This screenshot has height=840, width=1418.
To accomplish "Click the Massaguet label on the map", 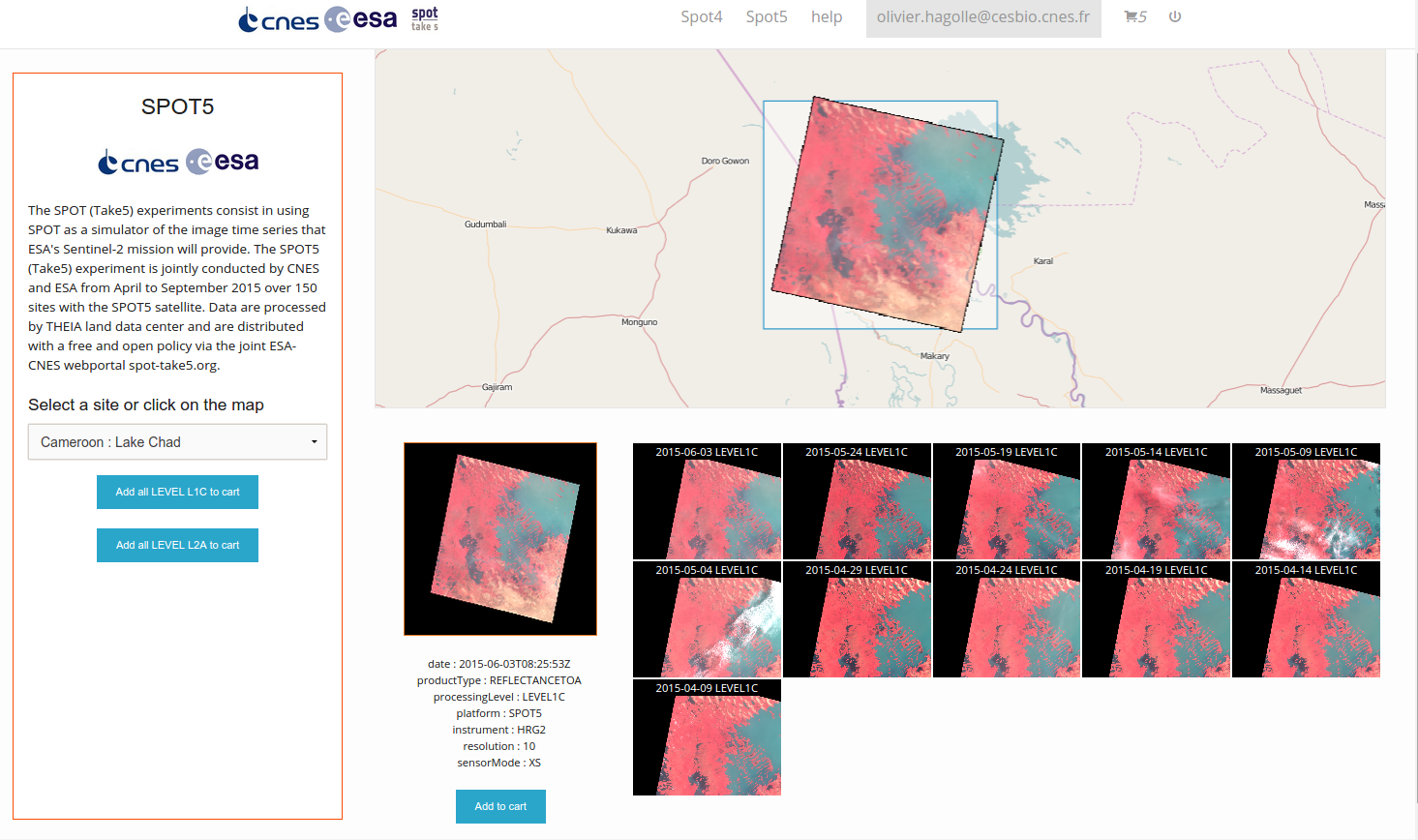I will tap(1281, 390).
